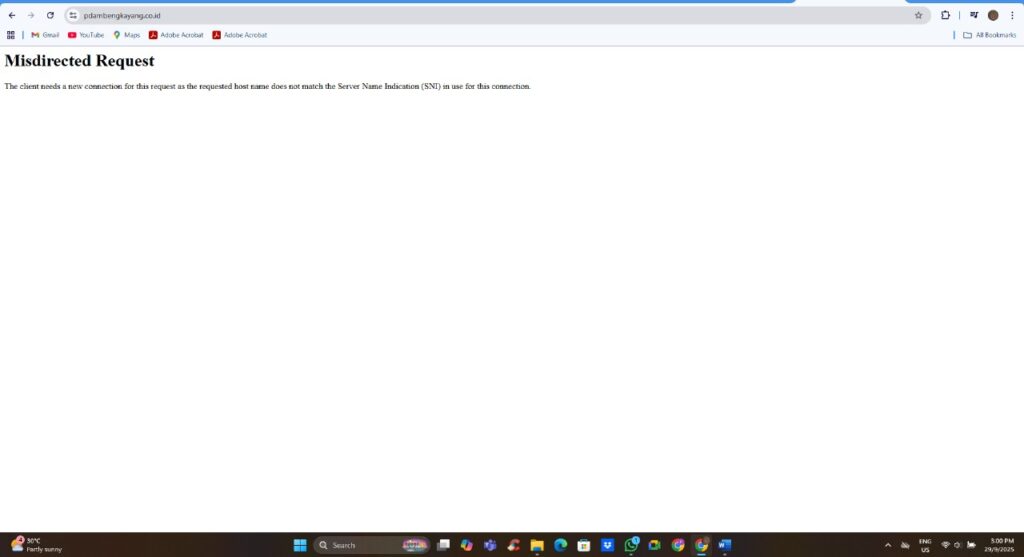Image resolution: width=1024 pixels, height=557 pixels.
Task: Open Chrome's three-dot menu
Action: coord(1011,15)
